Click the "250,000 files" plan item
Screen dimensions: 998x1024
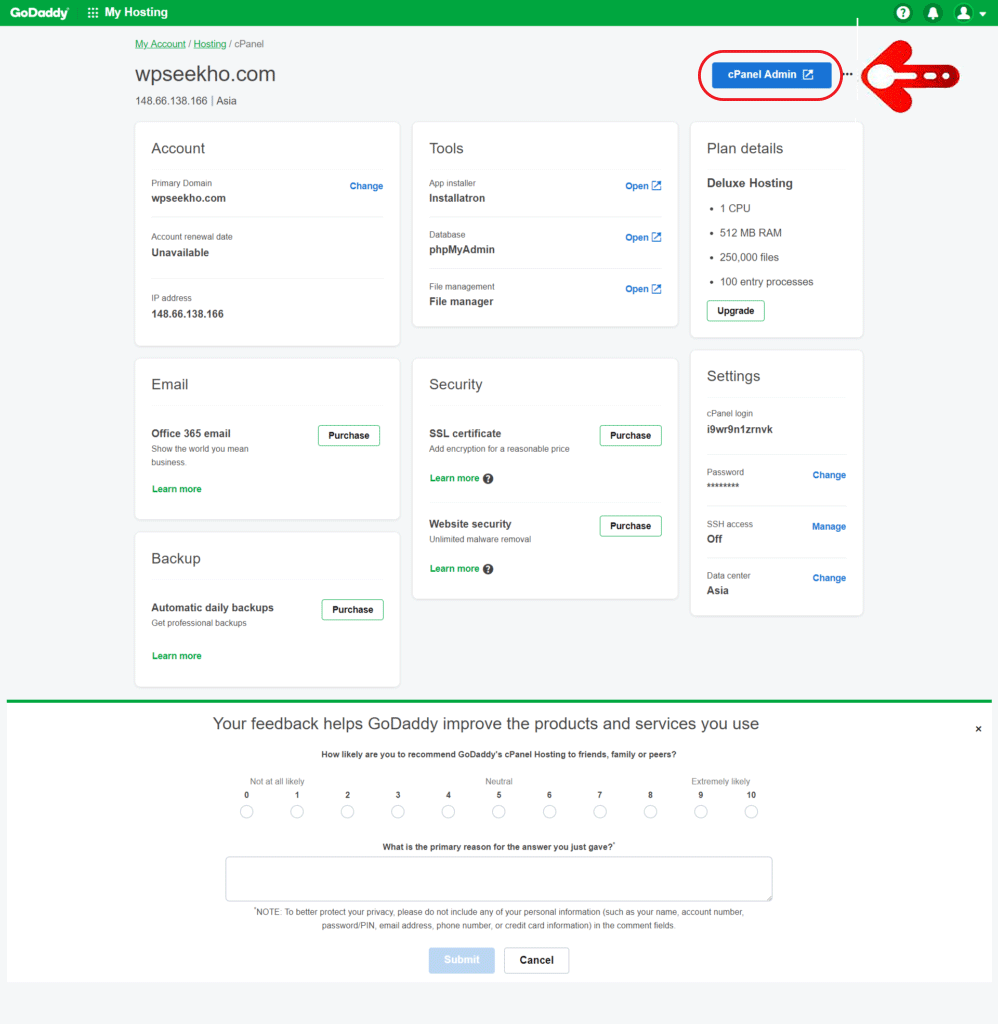tap(749, 257)
